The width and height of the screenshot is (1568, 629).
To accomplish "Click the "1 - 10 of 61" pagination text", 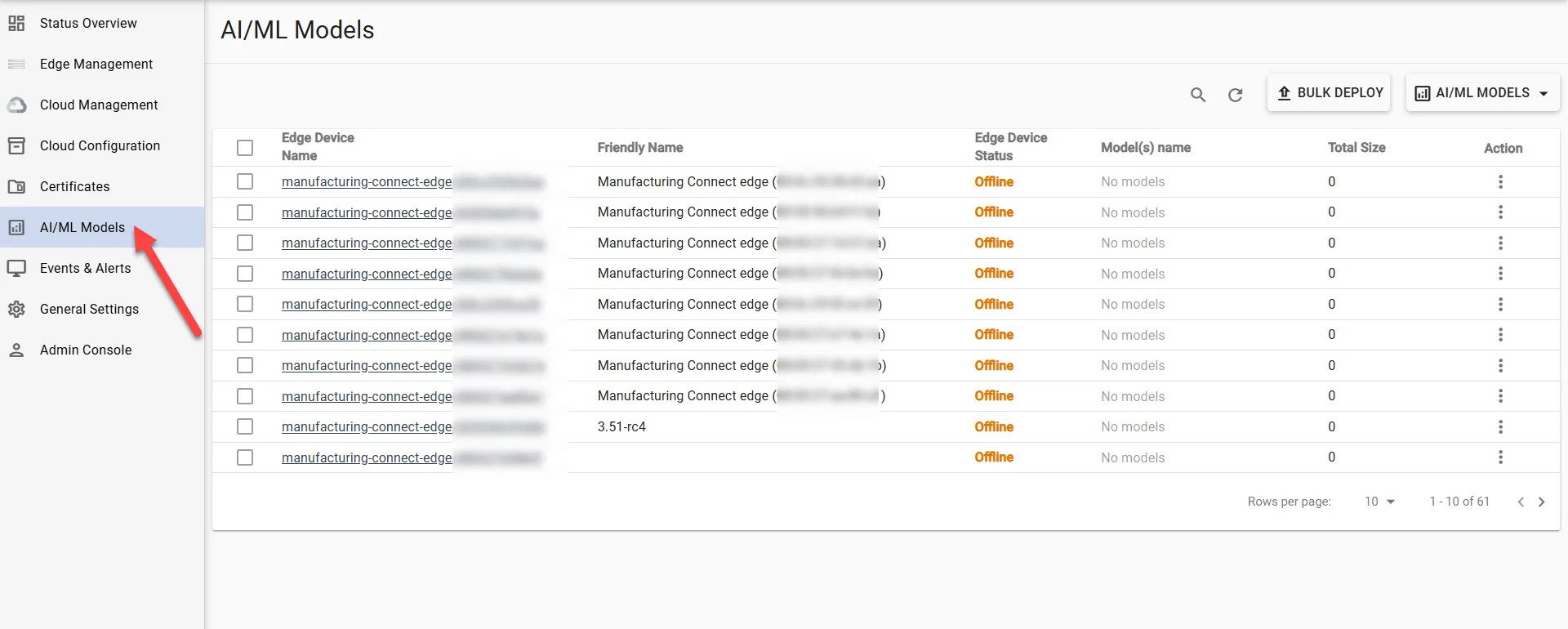I will click(1459, 502).
